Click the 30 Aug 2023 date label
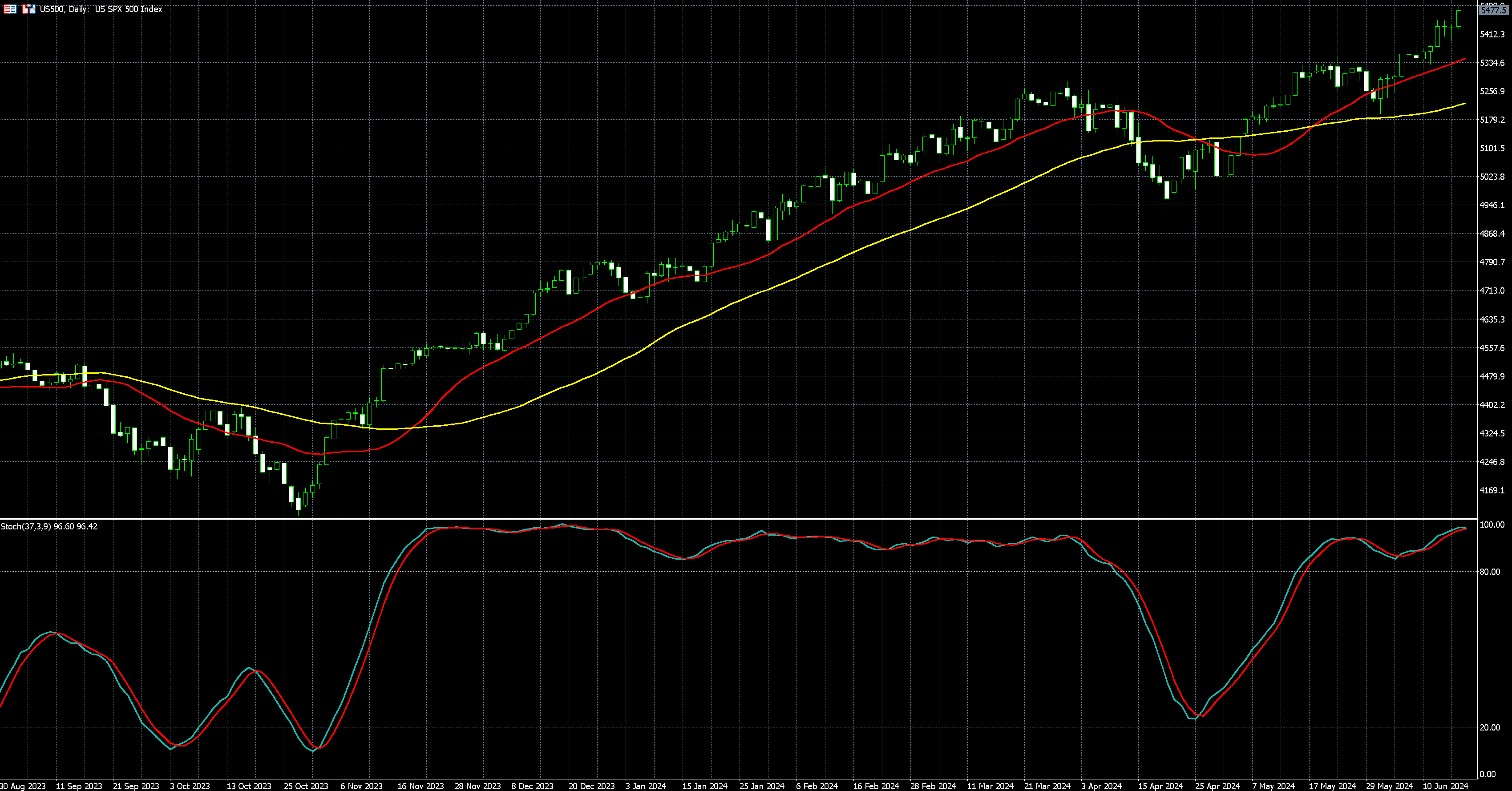The image size is (1512, 791). (23, 786)
